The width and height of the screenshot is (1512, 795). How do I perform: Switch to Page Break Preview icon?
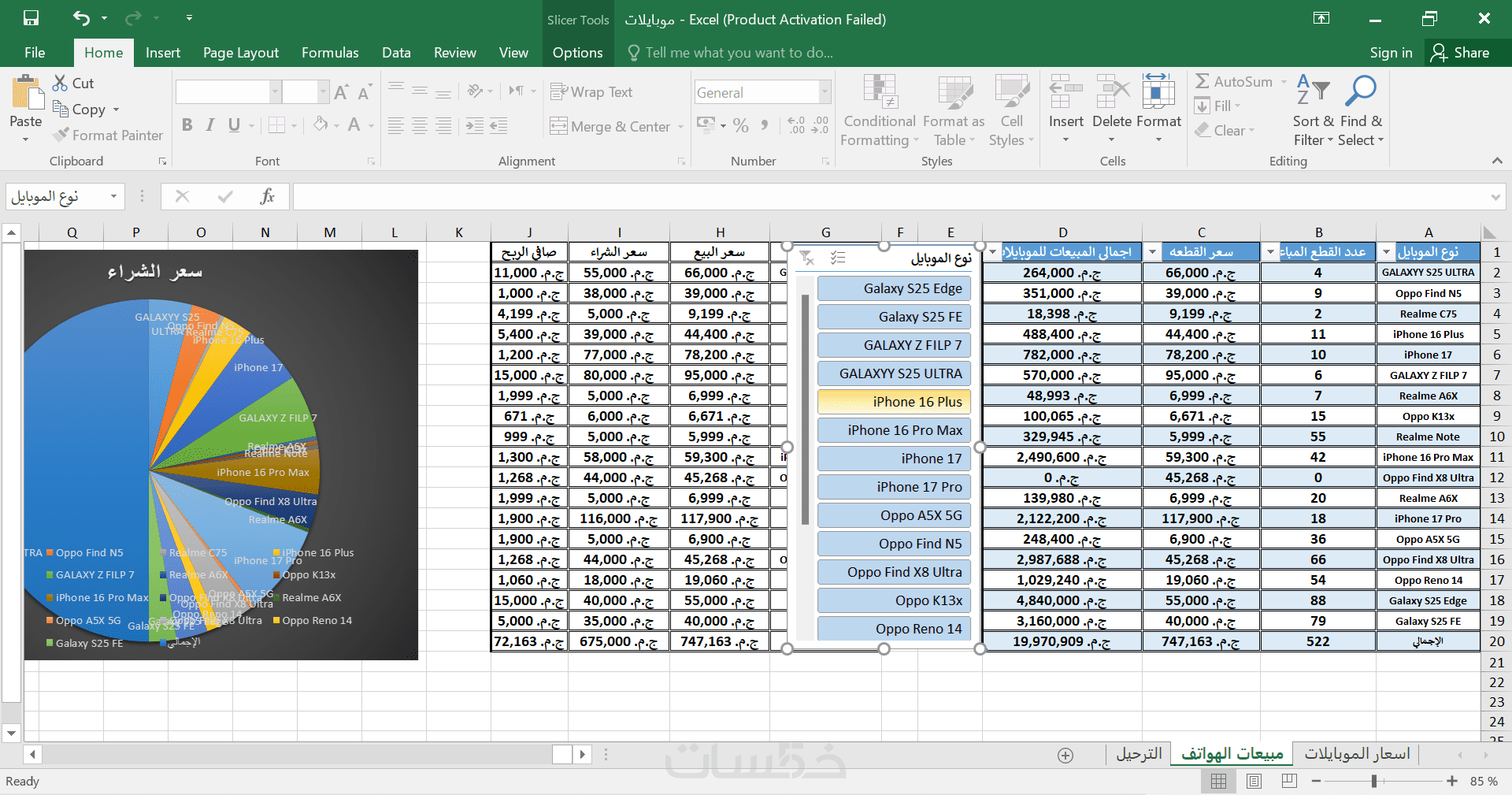point(1289,781)
